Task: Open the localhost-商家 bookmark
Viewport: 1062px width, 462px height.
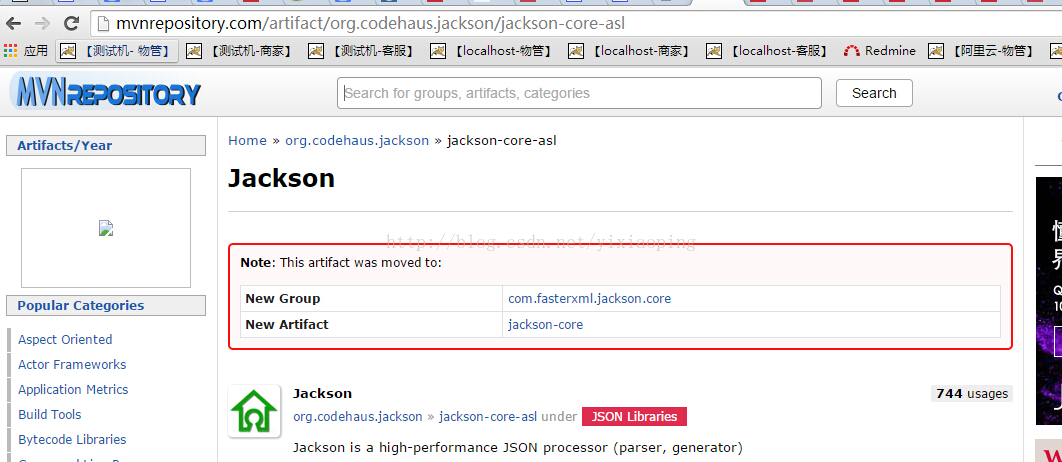Action: [x=630, y=51]
